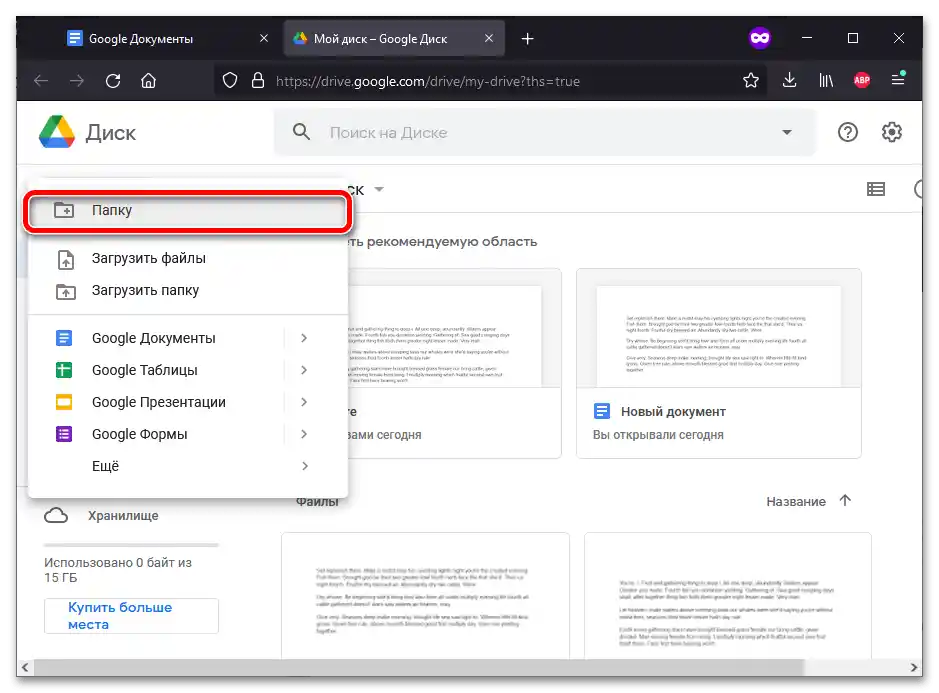Expand Google Презентации submenu chevron
Image resolution: width=939 pixels, height=693 pixels.
(x=304, y=402)
